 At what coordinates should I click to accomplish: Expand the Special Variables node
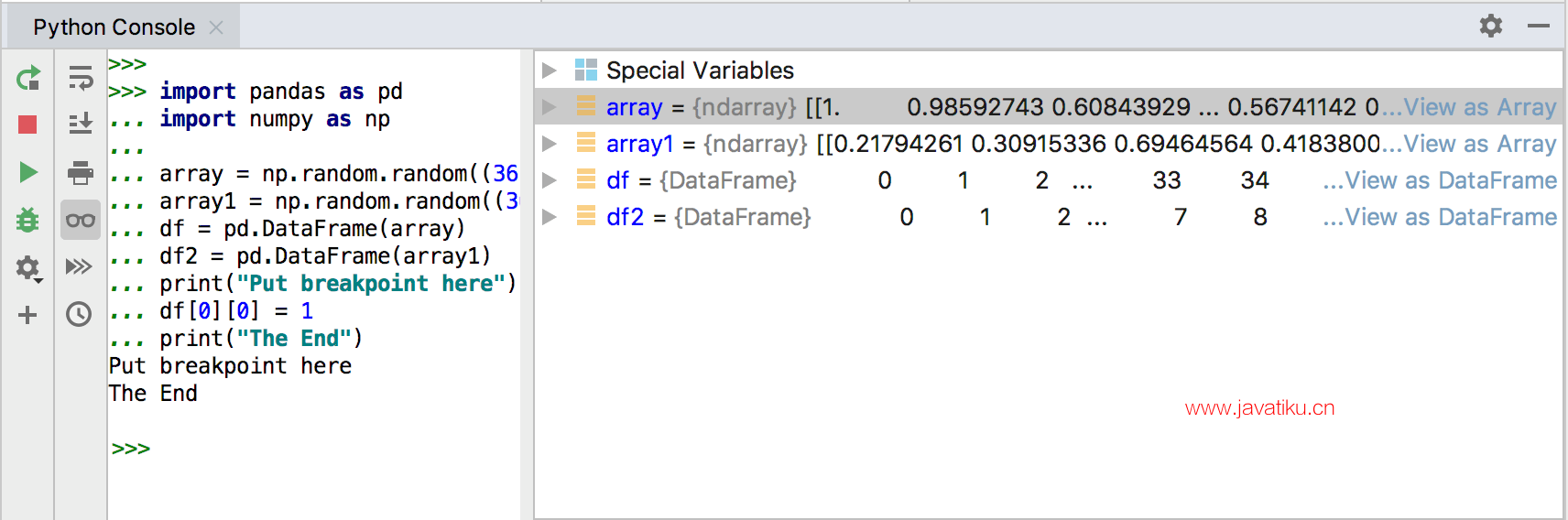point(550,70)
